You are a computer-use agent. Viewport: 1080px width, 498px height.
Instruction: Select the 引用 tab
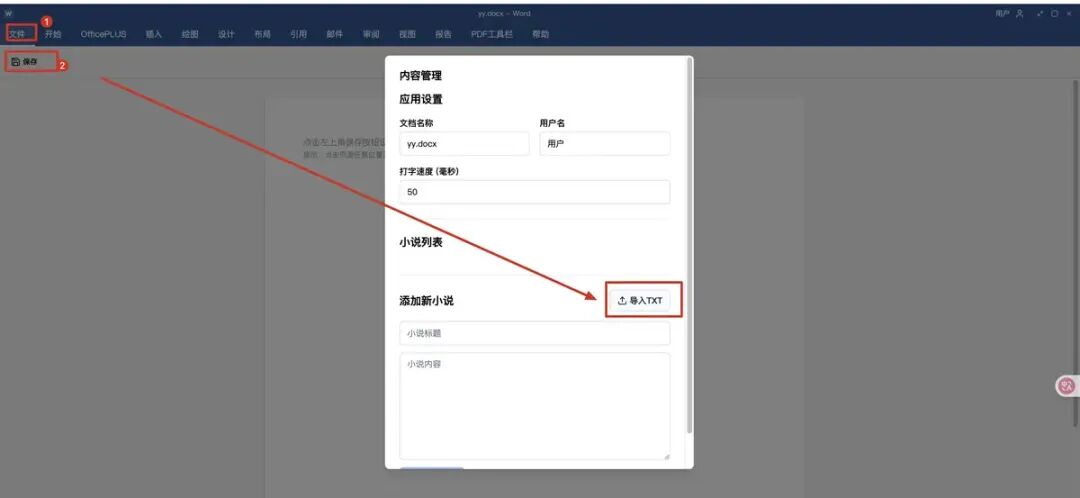[x=298, y=34]
